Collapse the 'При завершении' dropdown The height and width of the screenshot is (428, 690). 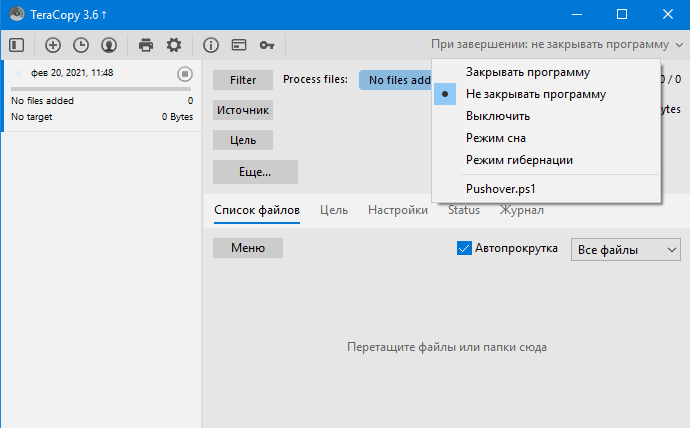(x=557, y=45)
